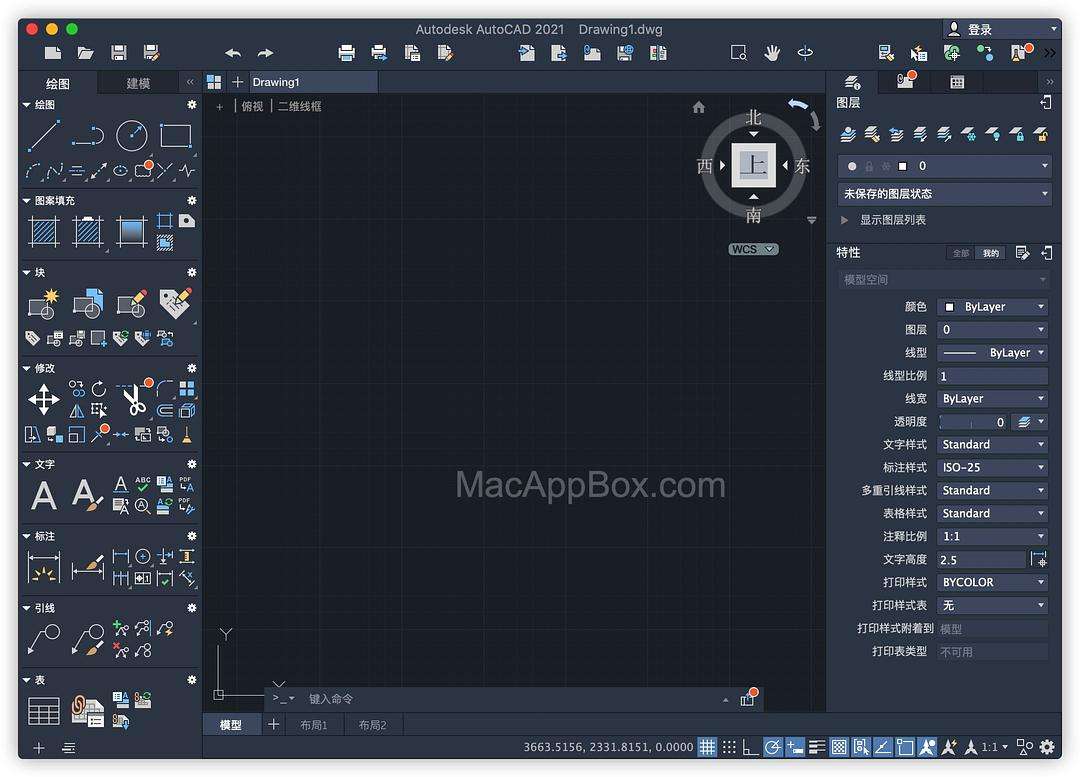The image size is (1080, 777).
Task: Select the Circle tool
Action: pos(132,136)
